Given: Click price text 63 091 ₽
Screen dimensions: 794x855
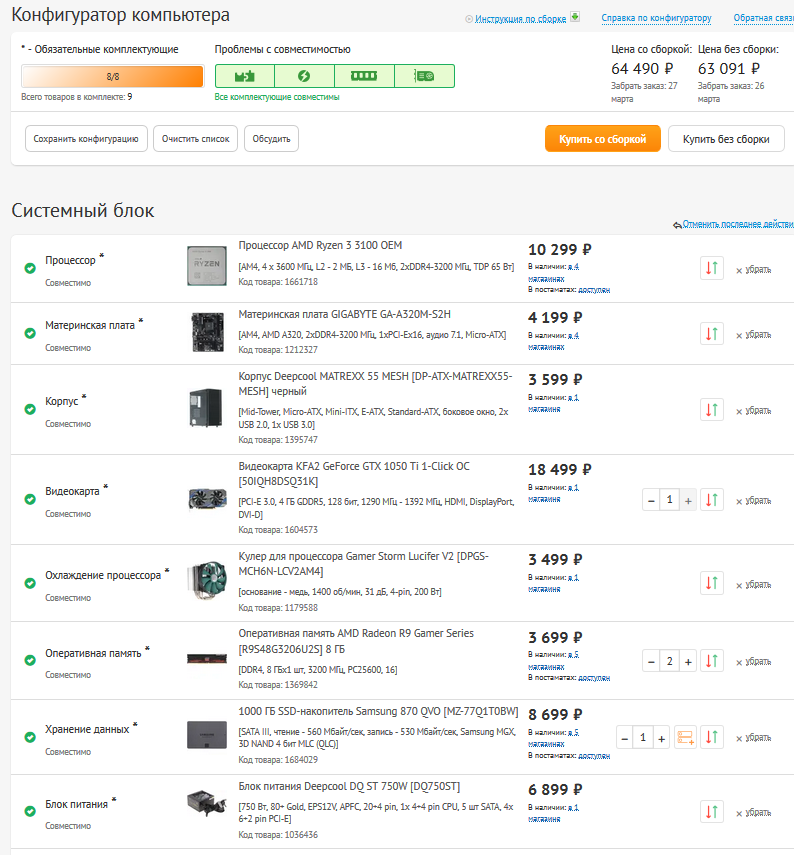Looking at the screenshot, I should point(729,69).
